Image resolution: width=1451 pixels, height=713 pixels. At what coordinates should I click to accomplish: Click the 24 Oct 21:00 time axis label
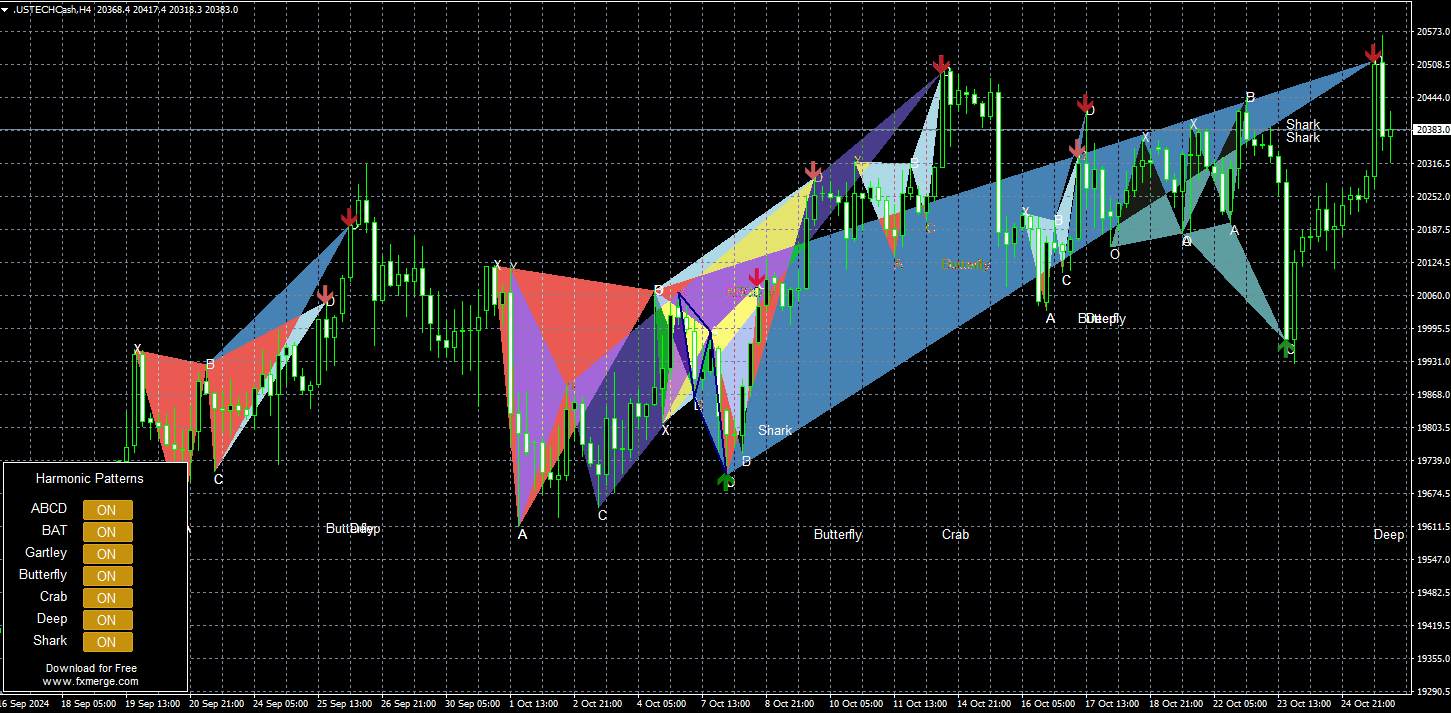(1368, 704)
